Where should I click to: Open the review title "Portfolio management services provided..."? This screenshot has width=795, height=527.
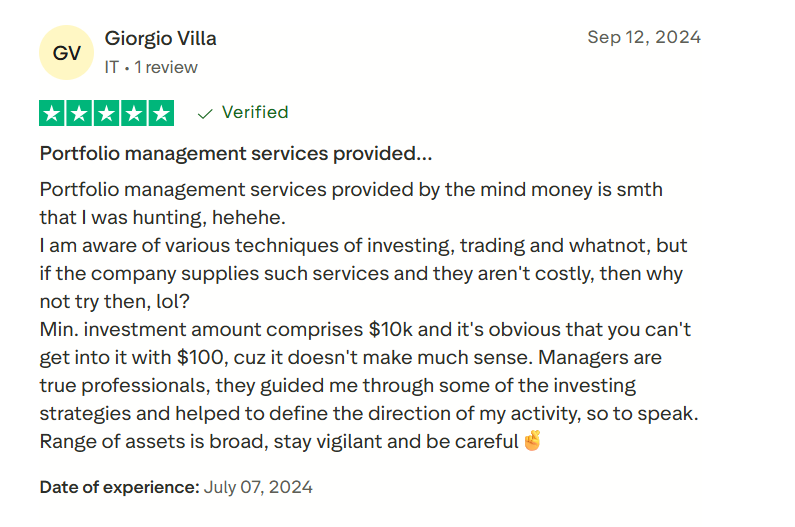236,154
